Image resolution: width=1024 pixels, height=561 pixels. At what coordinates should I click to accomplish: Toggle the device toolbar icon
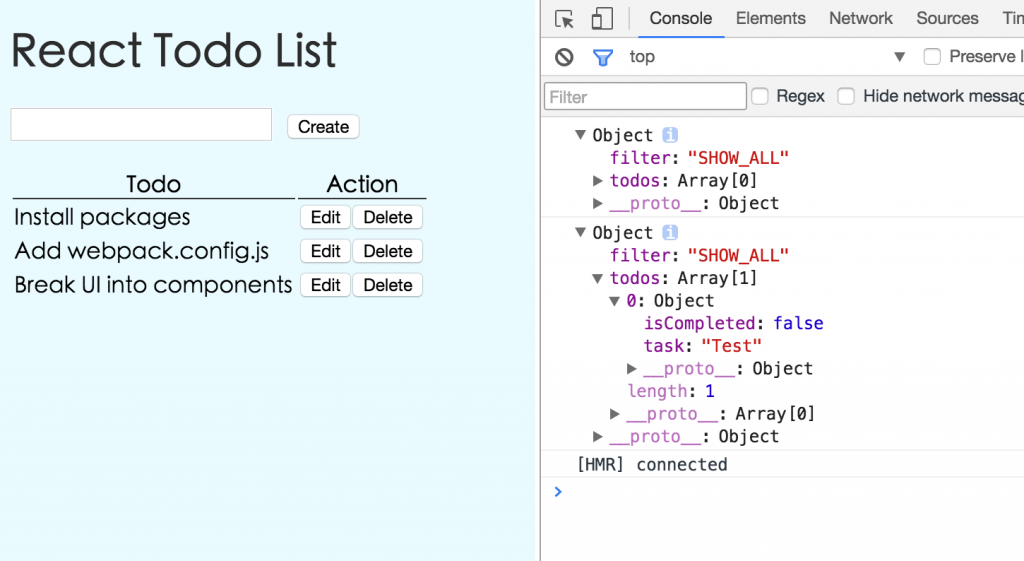coord(601,19)
